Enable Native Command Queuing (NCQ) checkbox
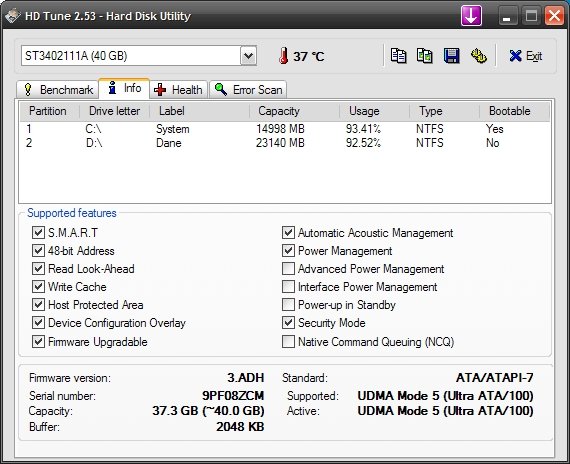Image resolution: width=570 pixels, height=464 pixels. coord(288,342)
